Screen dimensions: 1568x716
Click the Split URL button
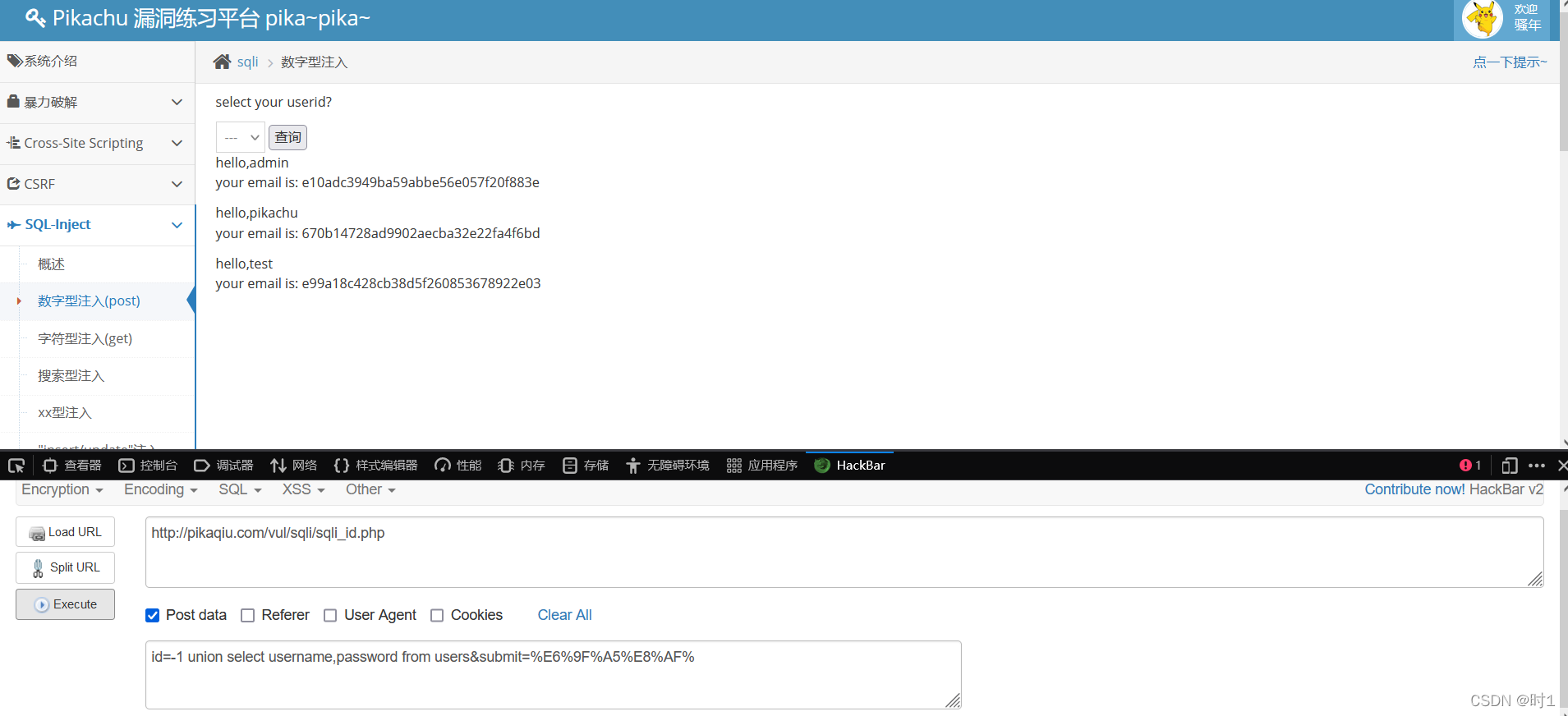[x=65, y=567]
